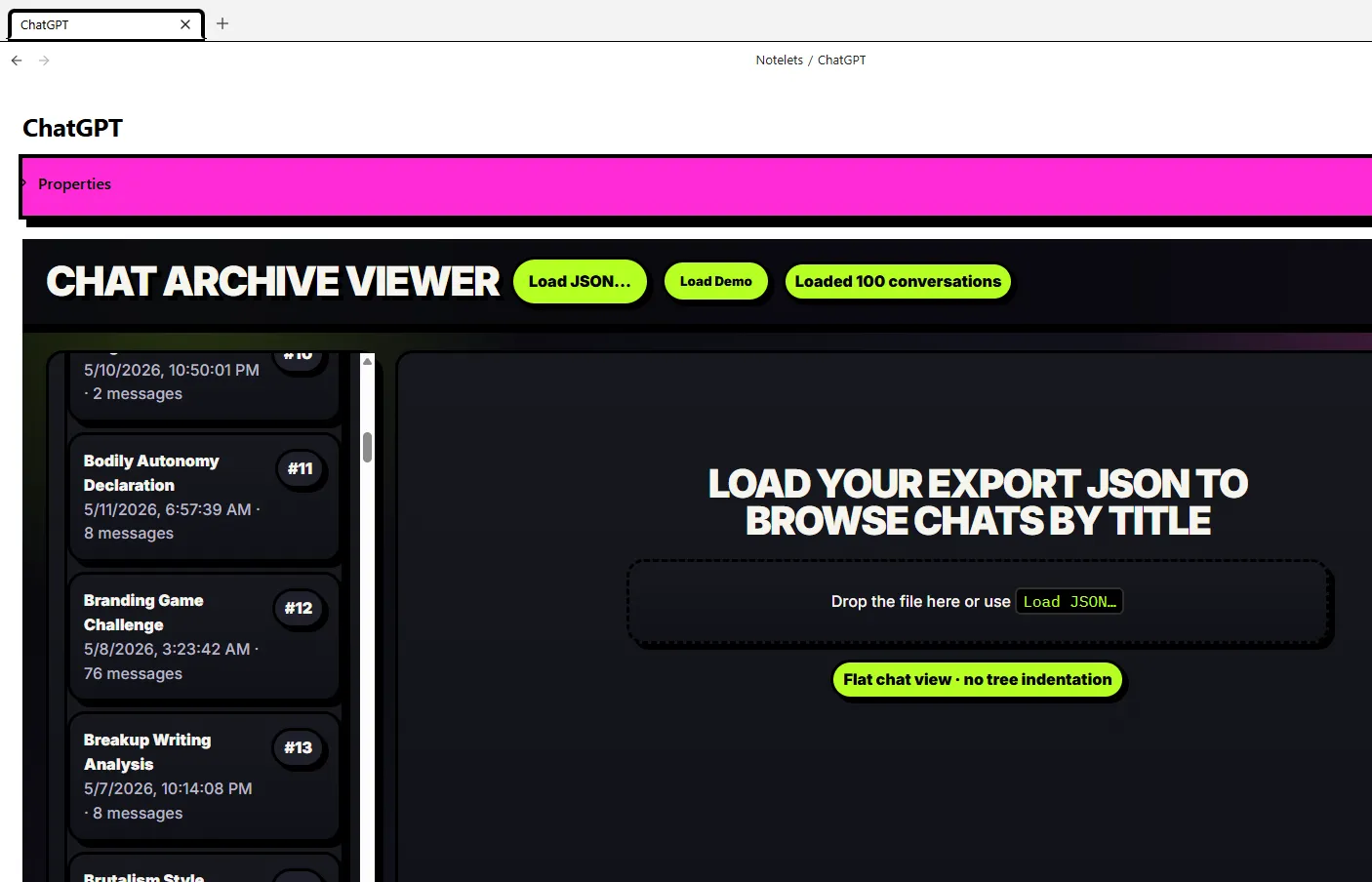The height and width of the screenshot is (882, 1372).
Task: Click the 76 messages count
Action: click(x=133, y=673)
